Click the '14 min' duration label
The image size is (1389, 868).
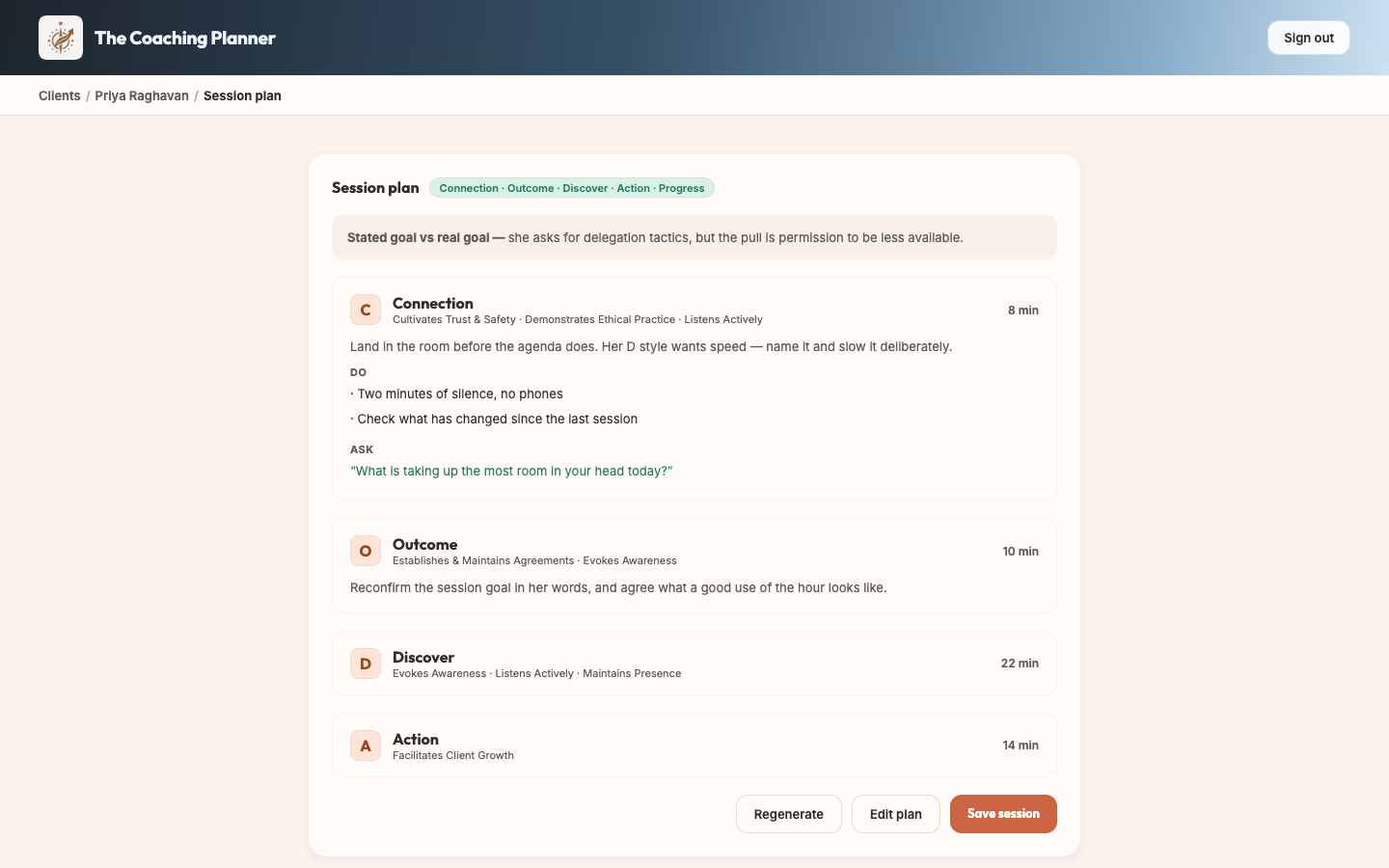tap(1021, 746)
